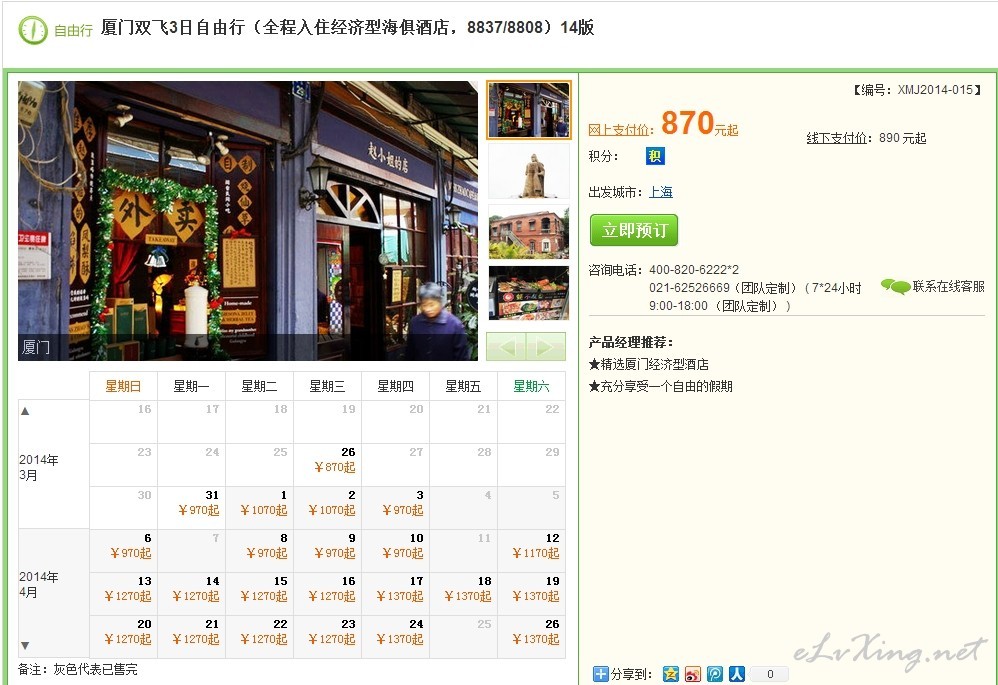Open 联系在线客服 online support link
Viewport: 998px width, 685px height.
(x=948, y=286)
